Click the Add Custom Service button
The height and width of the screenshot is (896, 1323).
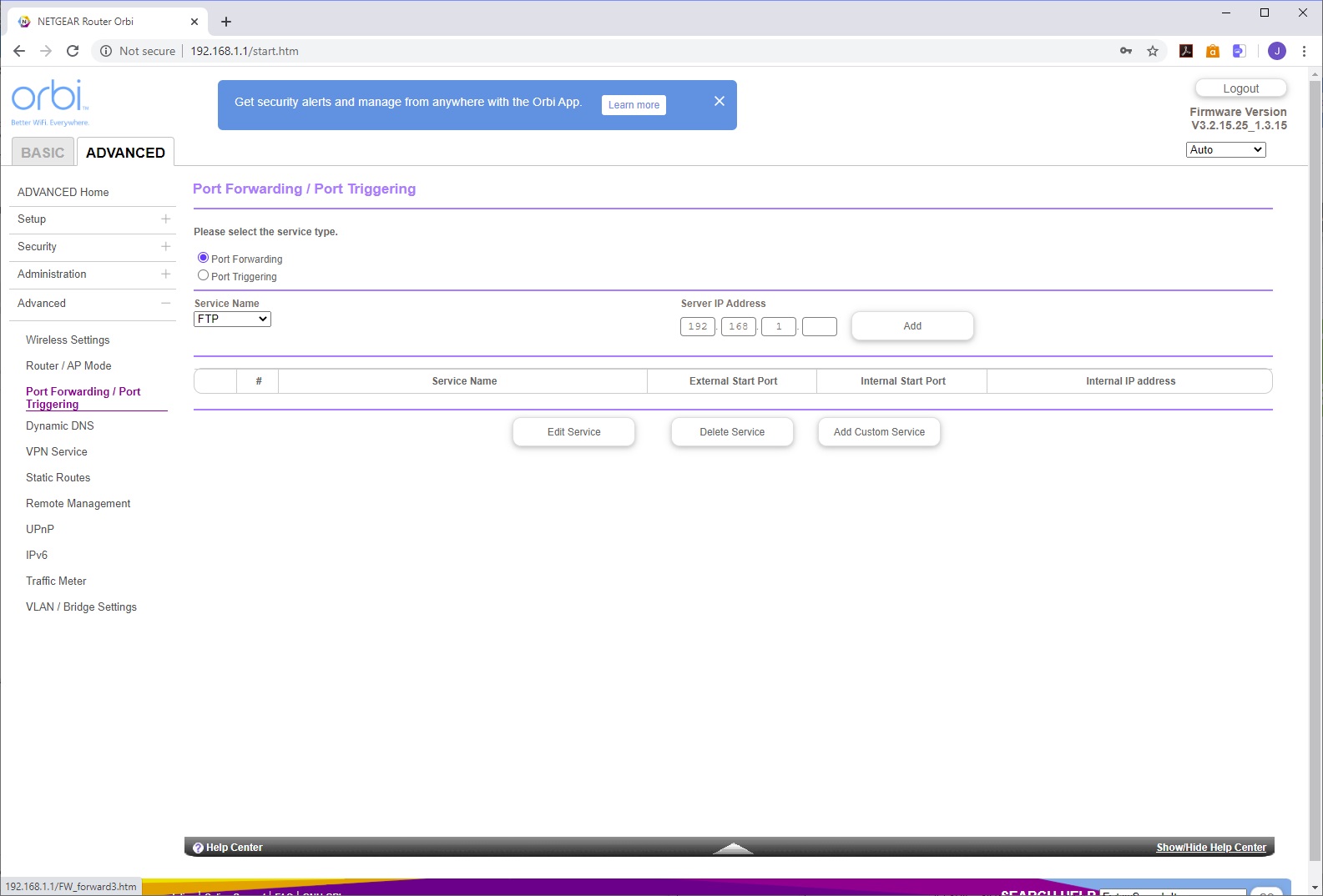click(879, 432)
